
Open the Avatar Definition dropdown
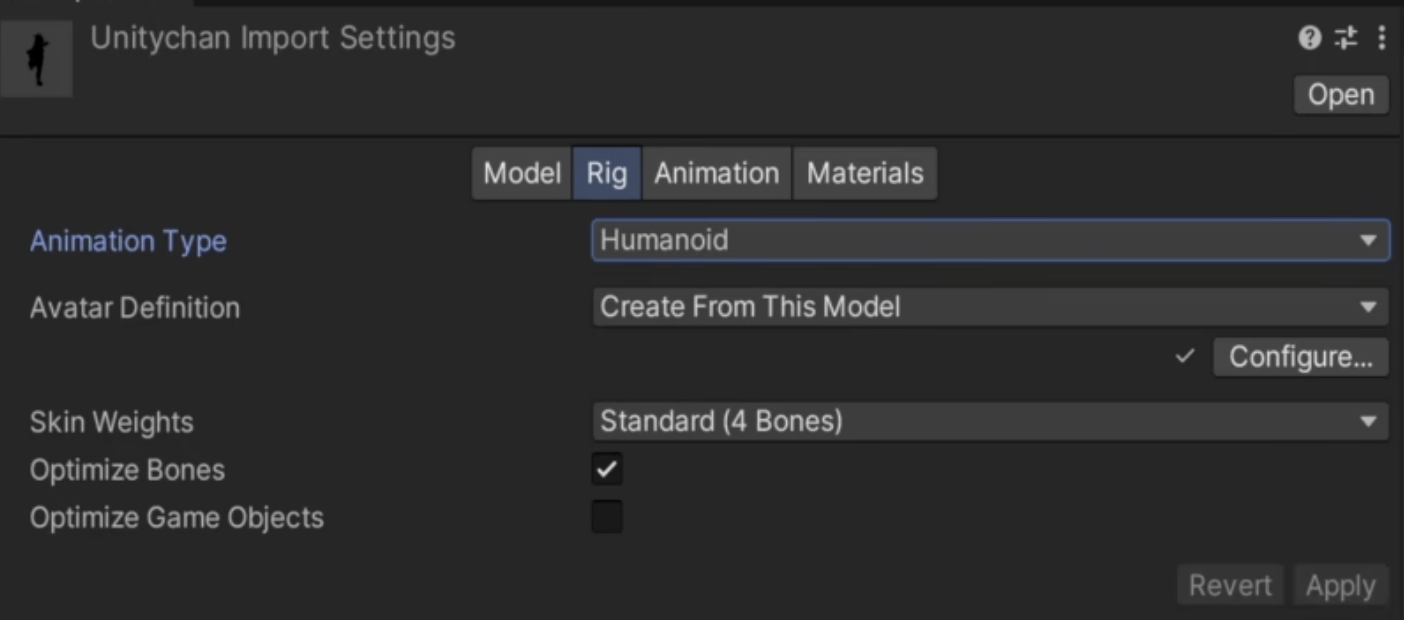pos(989,307)
